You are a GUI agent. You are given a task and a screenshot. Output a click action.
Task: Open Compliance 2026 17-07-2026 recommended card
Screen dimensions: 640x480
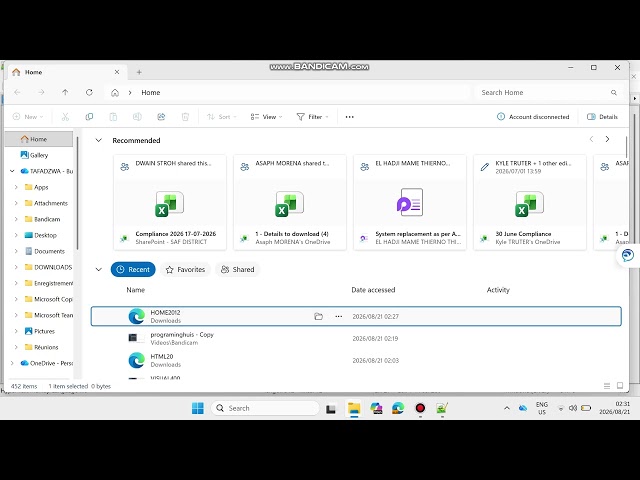(x=170, y=202)
